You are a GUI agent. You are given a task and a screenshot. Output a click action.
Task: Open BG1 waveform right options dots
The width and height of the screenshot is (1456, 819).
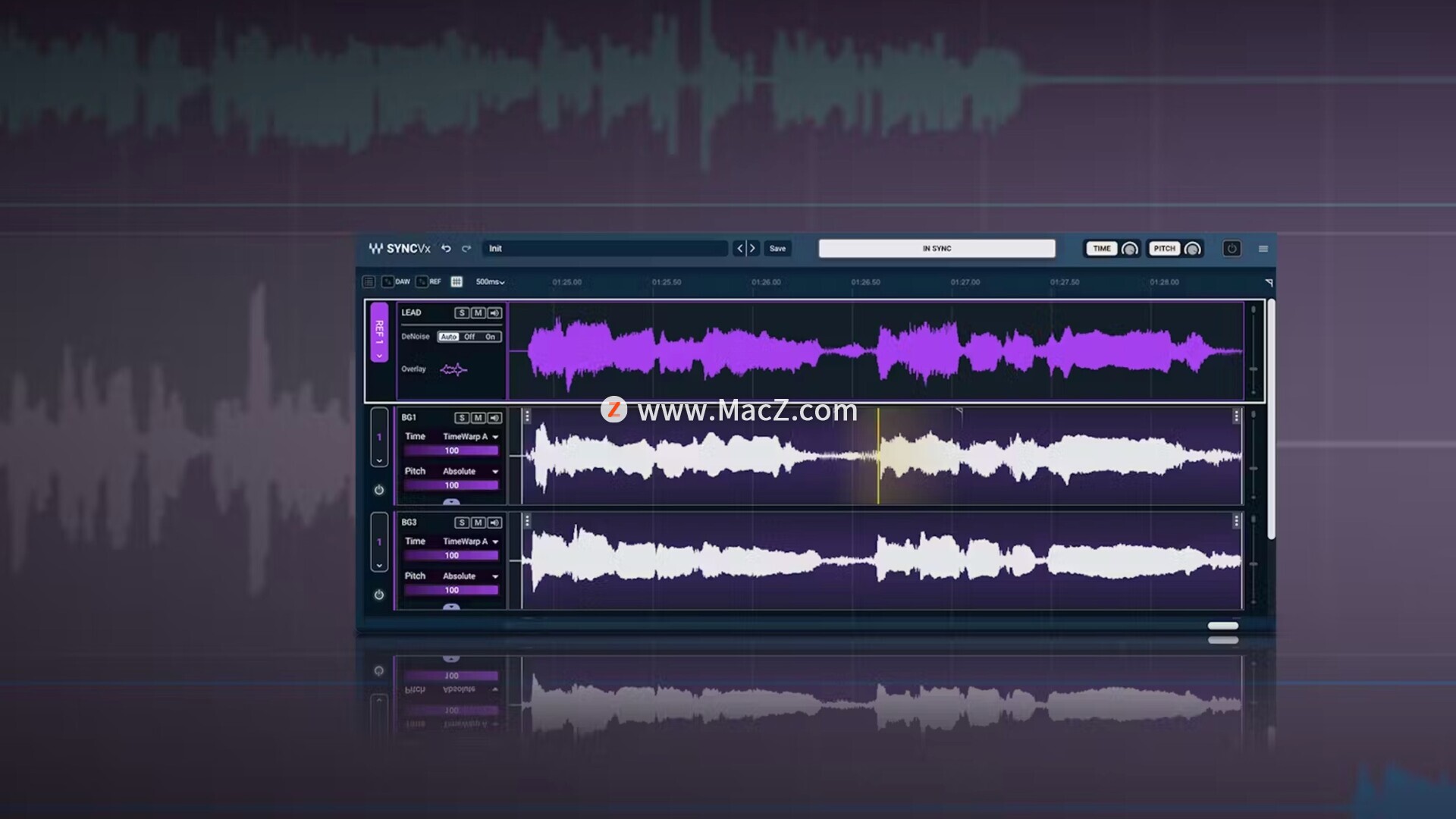point(1236,416)
